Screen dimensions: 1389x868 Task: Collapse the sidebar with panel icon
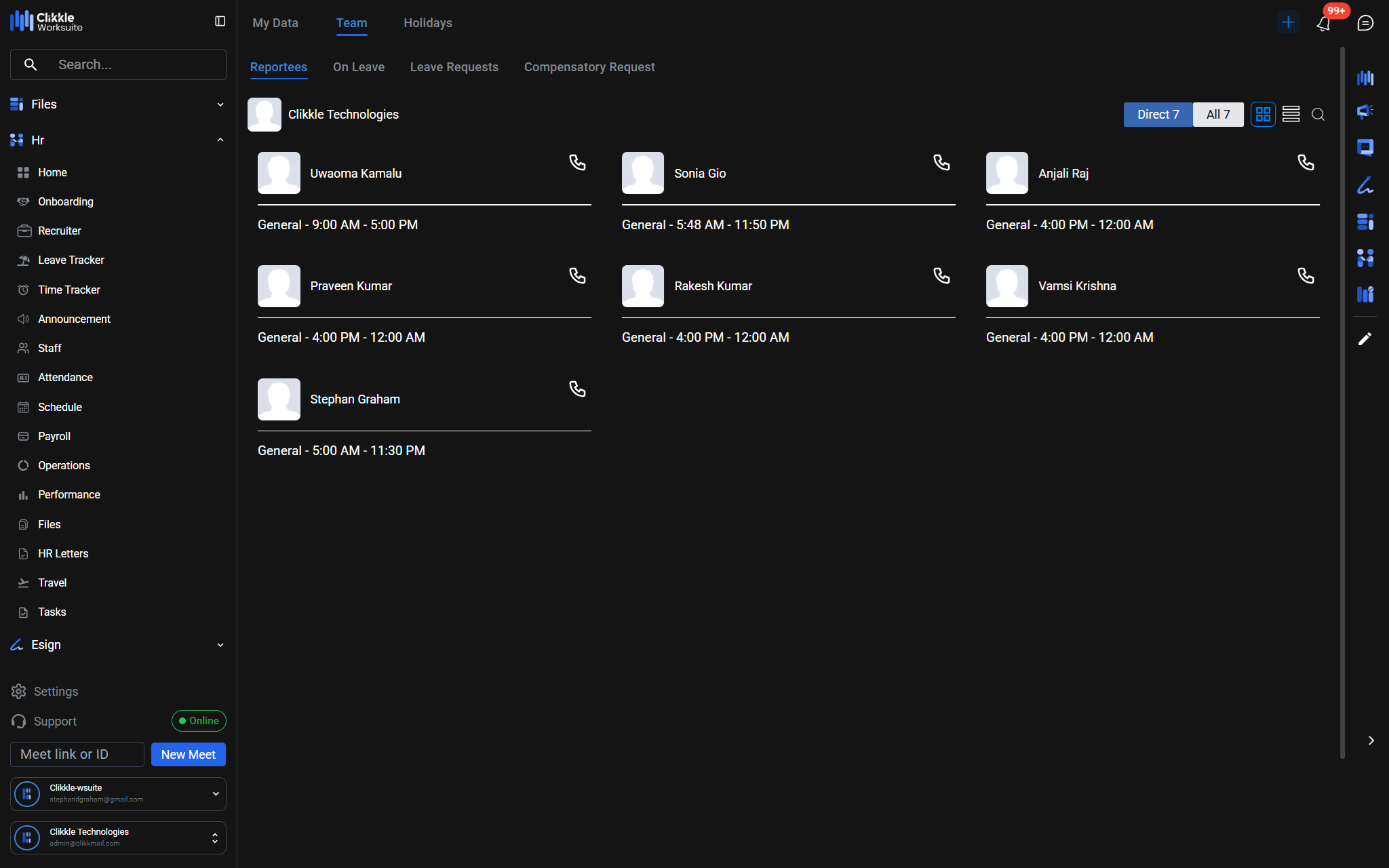click(220, 22)
